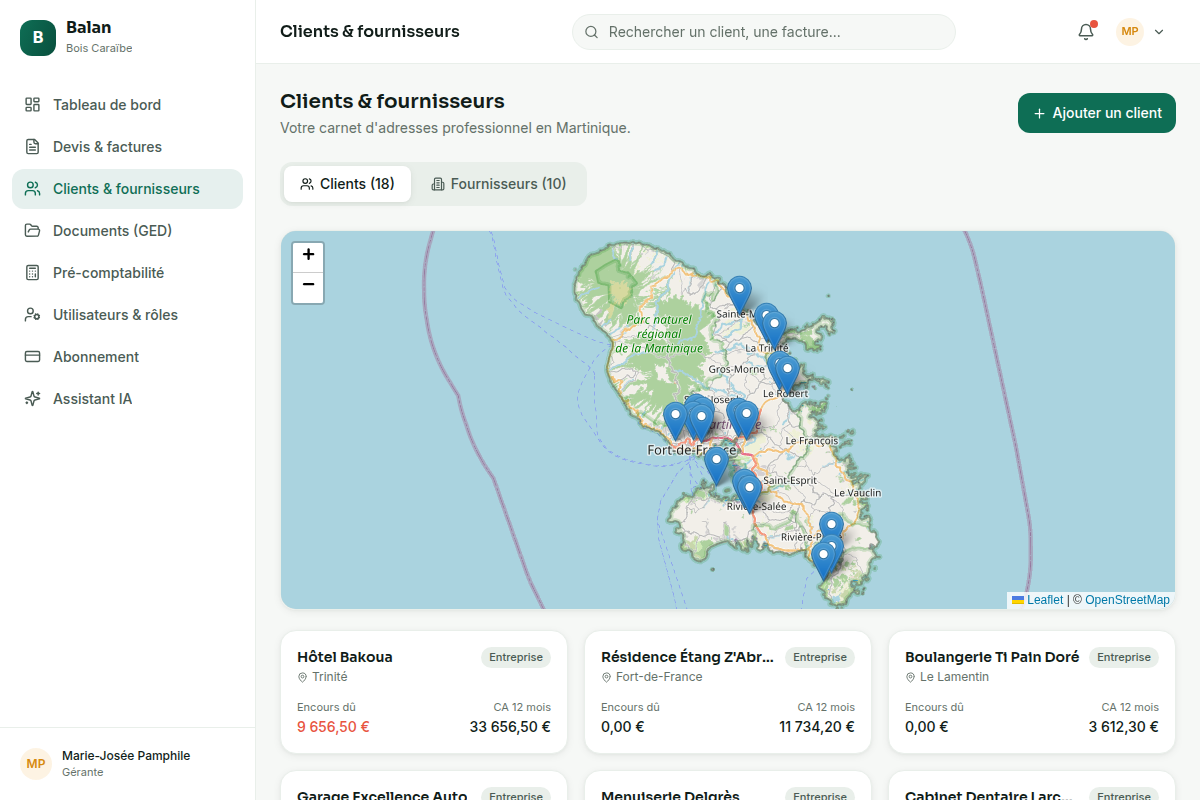Open the Boulangerie Ti Pain Doré card
1200x800 pixels.
pyautogui.click(x=1032, y=692)
